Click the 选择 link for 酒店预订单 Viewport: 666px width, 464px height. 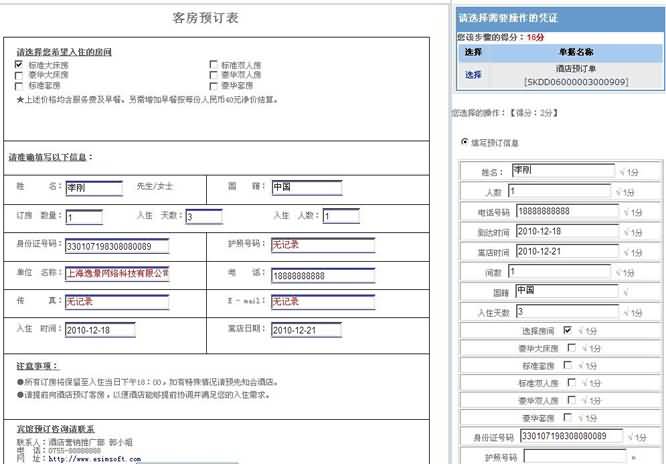tap(473, 74)
